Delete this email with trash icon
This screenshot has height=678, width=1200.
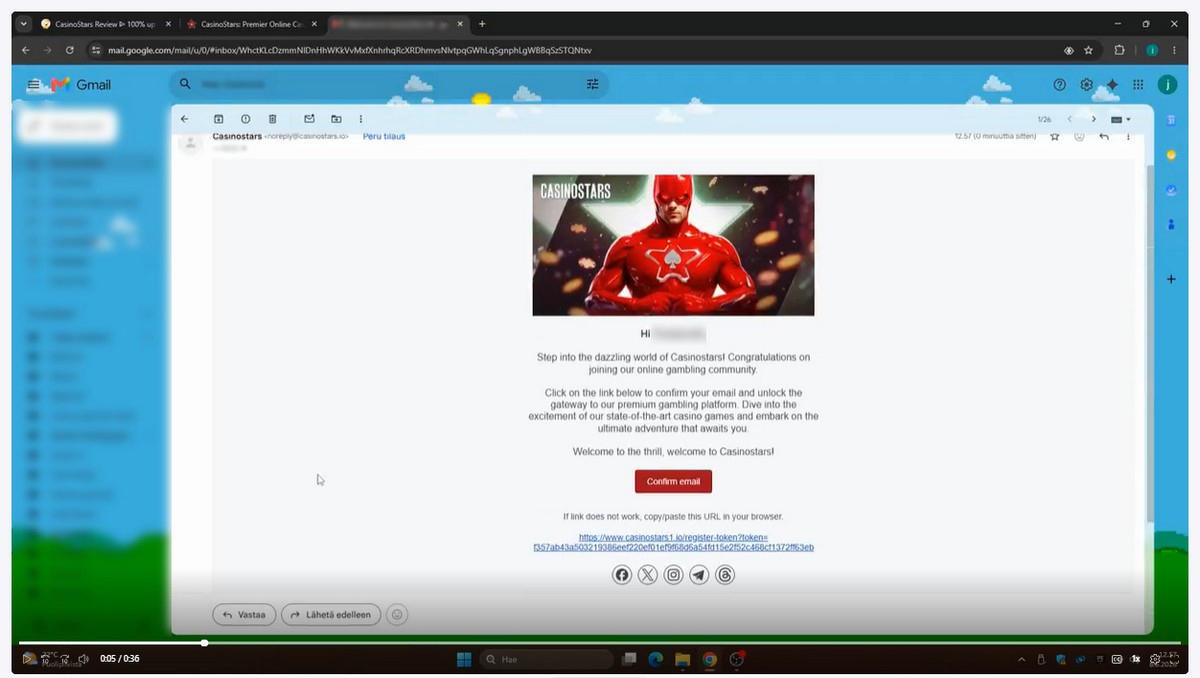[x=272, y=119]
